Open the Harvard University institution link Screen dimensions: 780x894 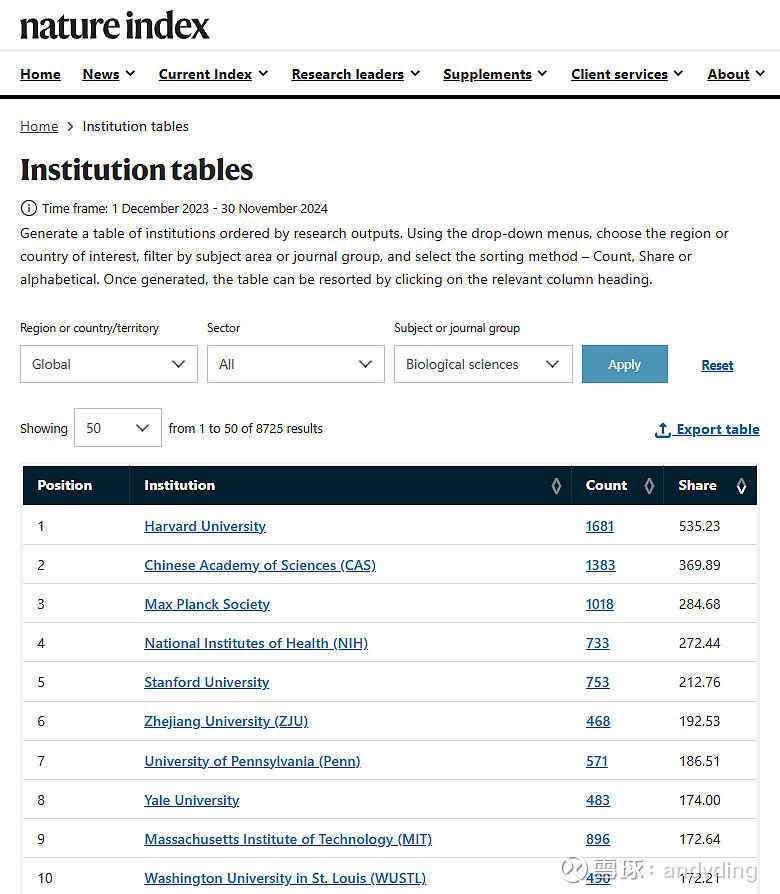[x=205, y=526]
